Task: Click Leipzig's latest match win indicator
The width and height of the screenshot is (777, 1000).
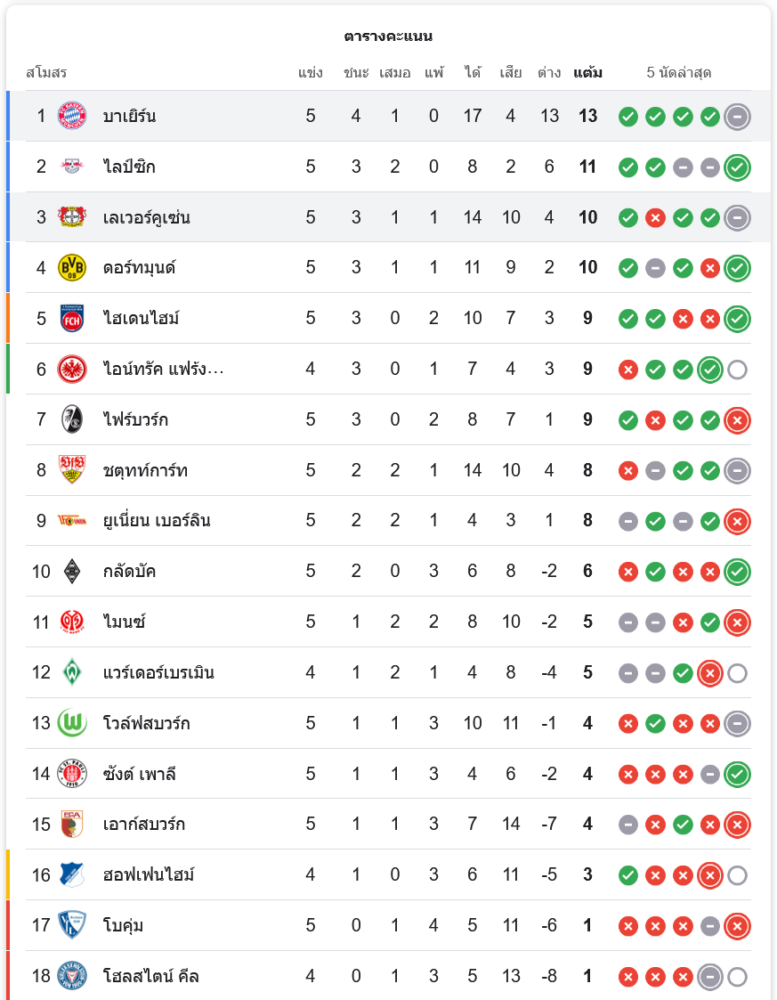Action: point(737,167)
